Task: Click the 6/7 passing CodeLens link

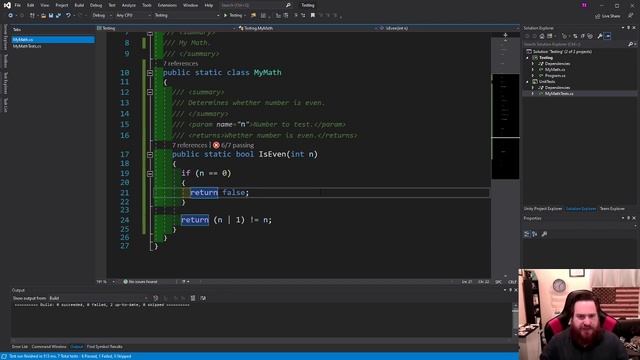Action: click(x=238, y=145)
